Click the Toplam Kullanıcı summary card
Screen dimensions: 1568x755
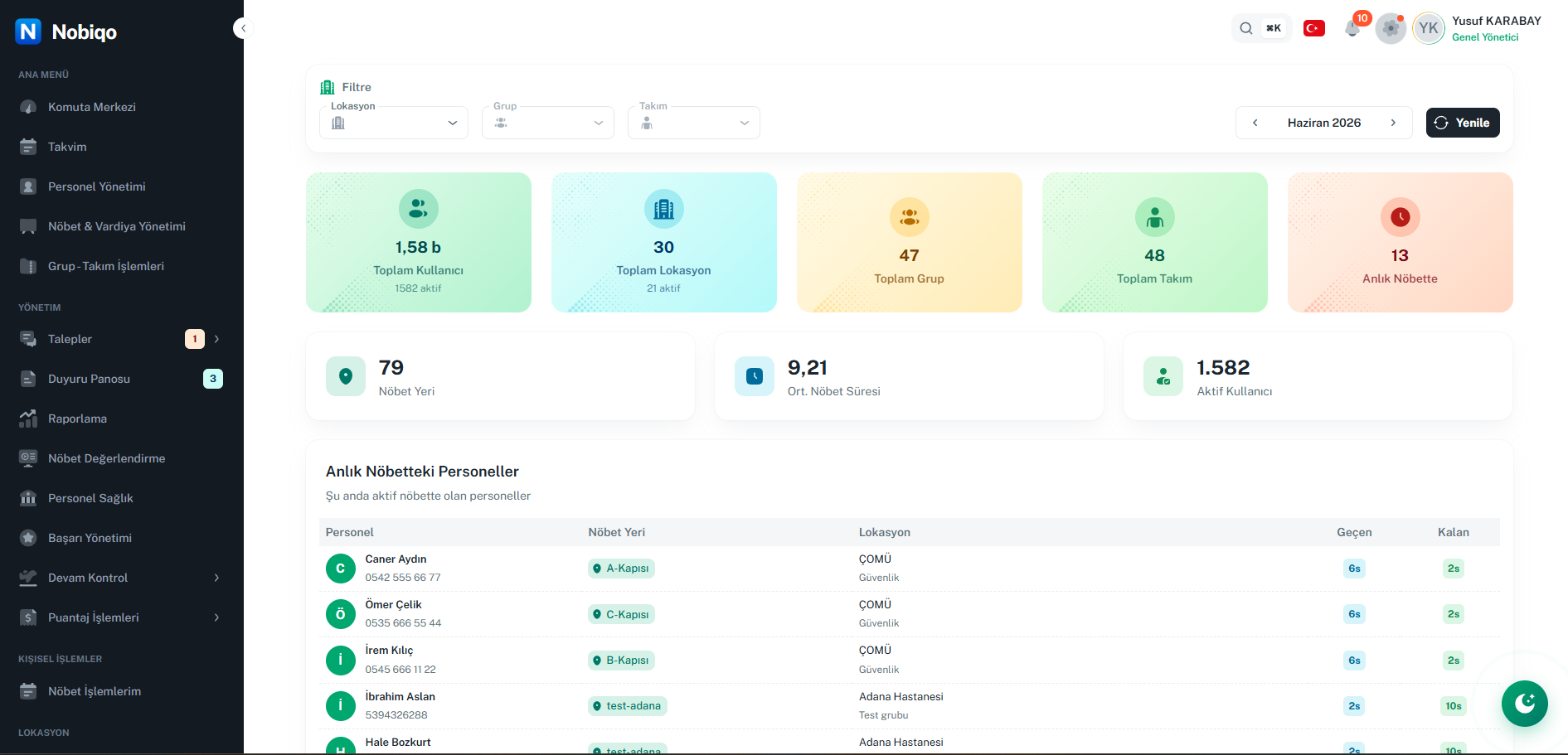419,242
